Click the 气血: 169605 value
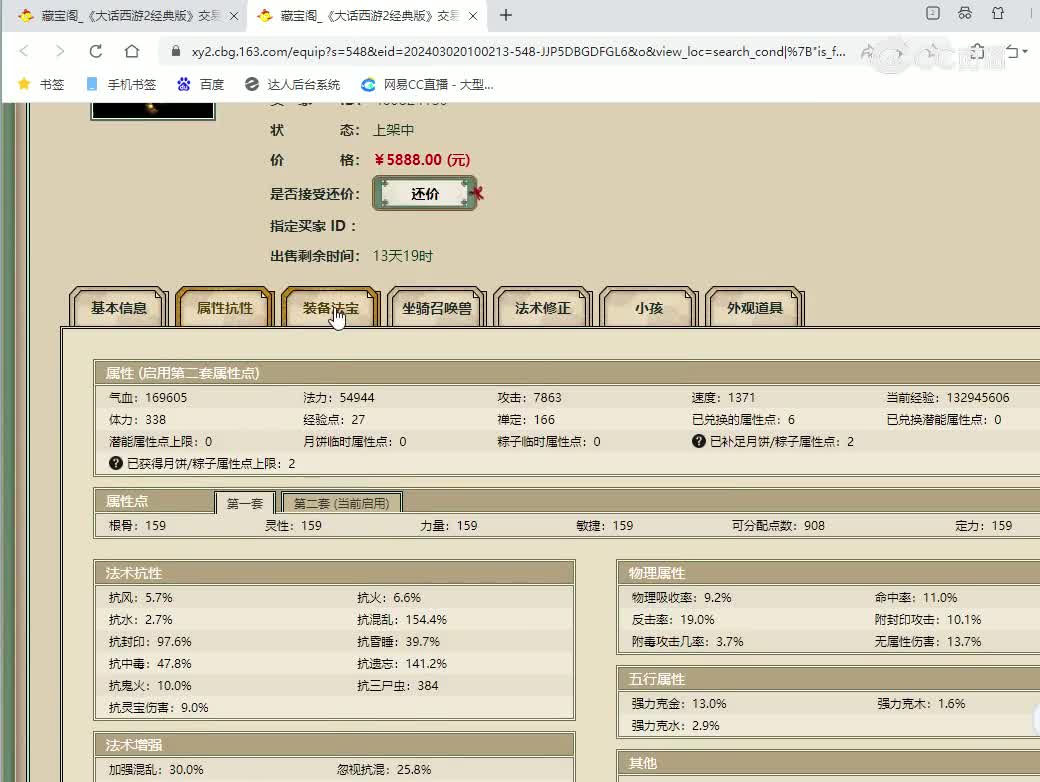Screen dimensions: 1040x782 tap(148, 397)
